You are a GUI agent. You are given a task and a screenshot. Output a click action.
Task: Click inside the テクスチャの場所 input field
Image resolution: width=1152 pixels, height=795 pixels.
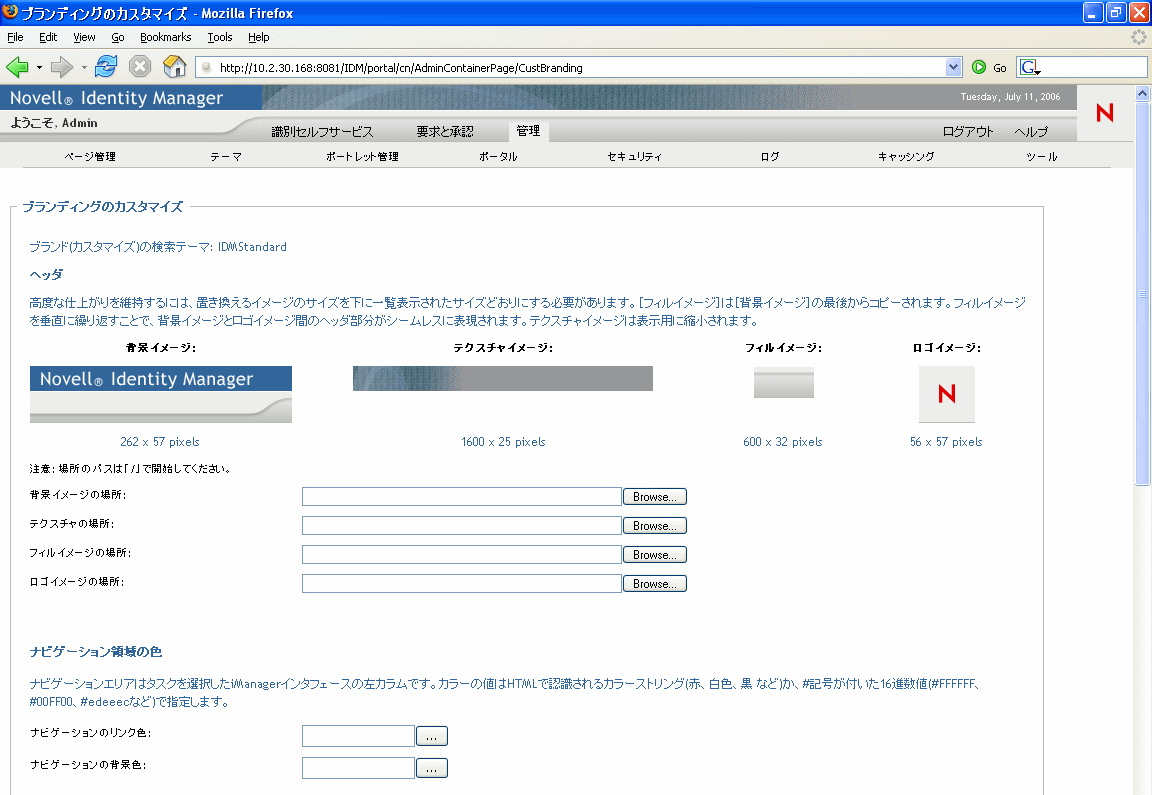pos(460,525)
